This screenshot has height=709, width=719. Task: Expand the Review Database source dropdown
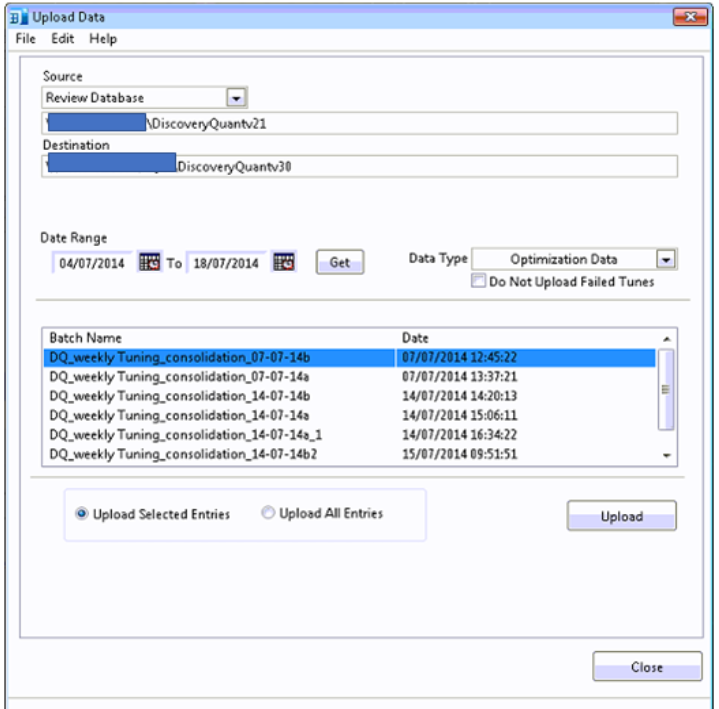(236, 98)
